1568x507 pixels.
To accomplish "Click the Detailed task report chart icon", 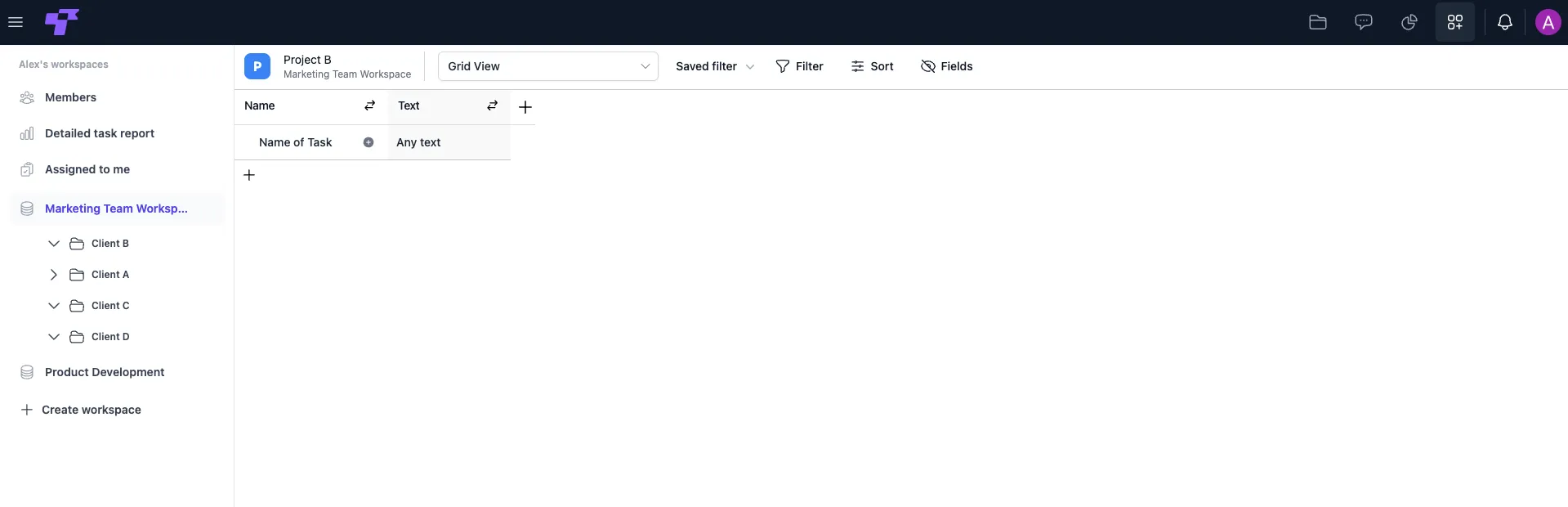I will click(x=27, y=133).
